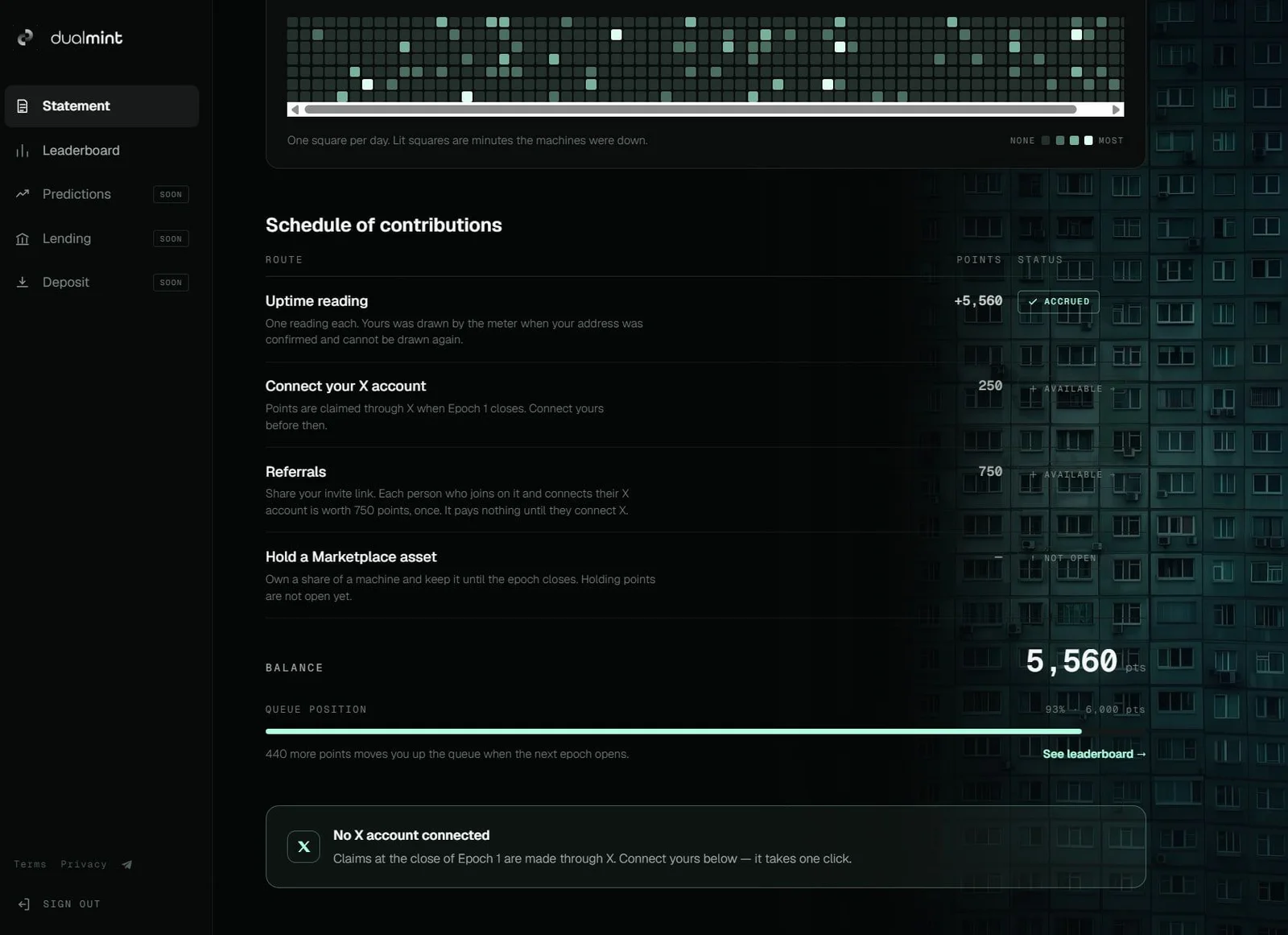
Task: Click the No X account connected heading
Action: [411, 836]
